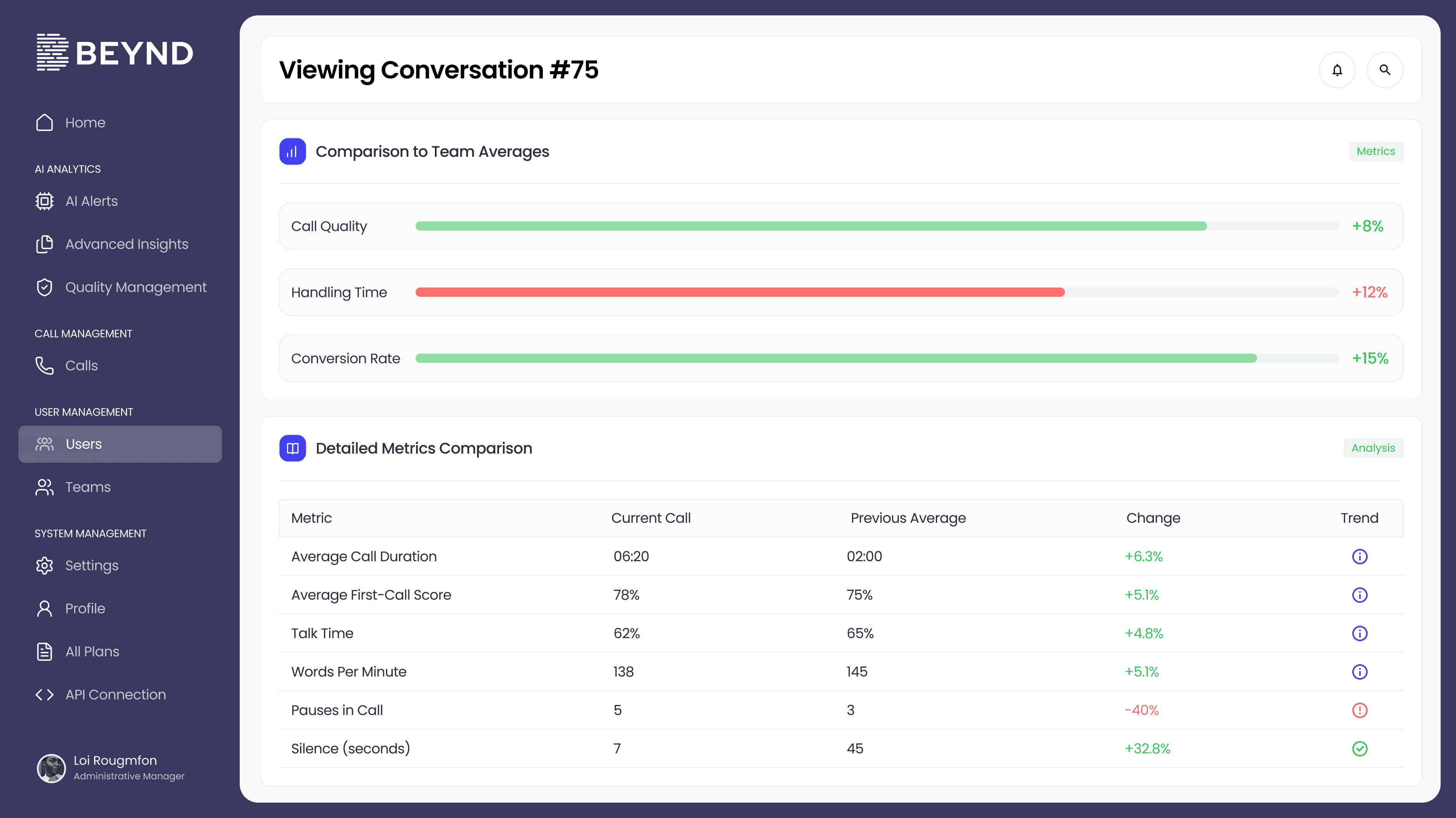This screenshot has height=818, width=1456.
Task: Click the green check trend icon for Silence row
Action: point(1359,749)
